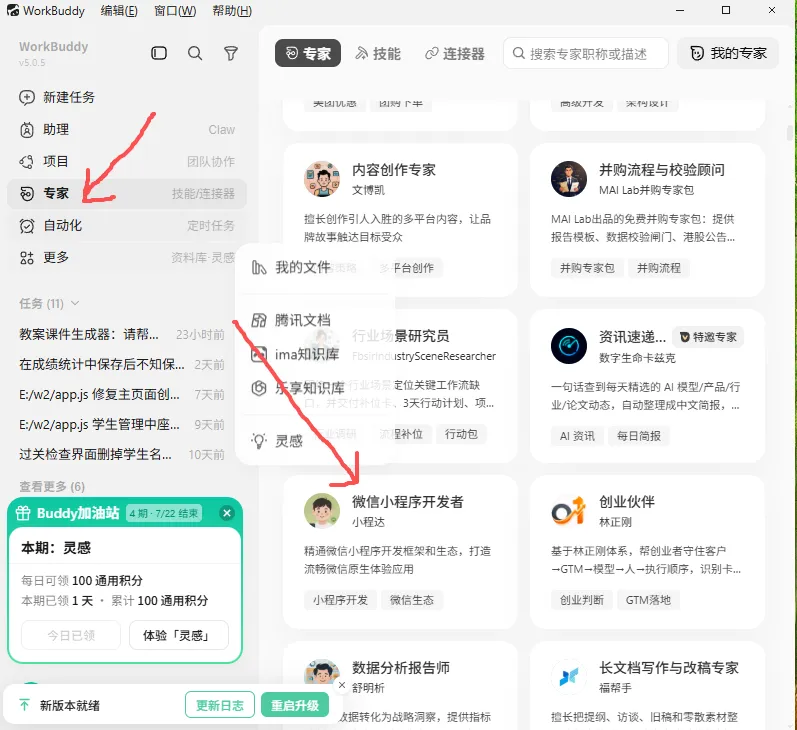Click 查看更多 (6) link
Image resolution: width=797 pixels, height=730 pixels.
pyautogui.click(x=52, y=486)
